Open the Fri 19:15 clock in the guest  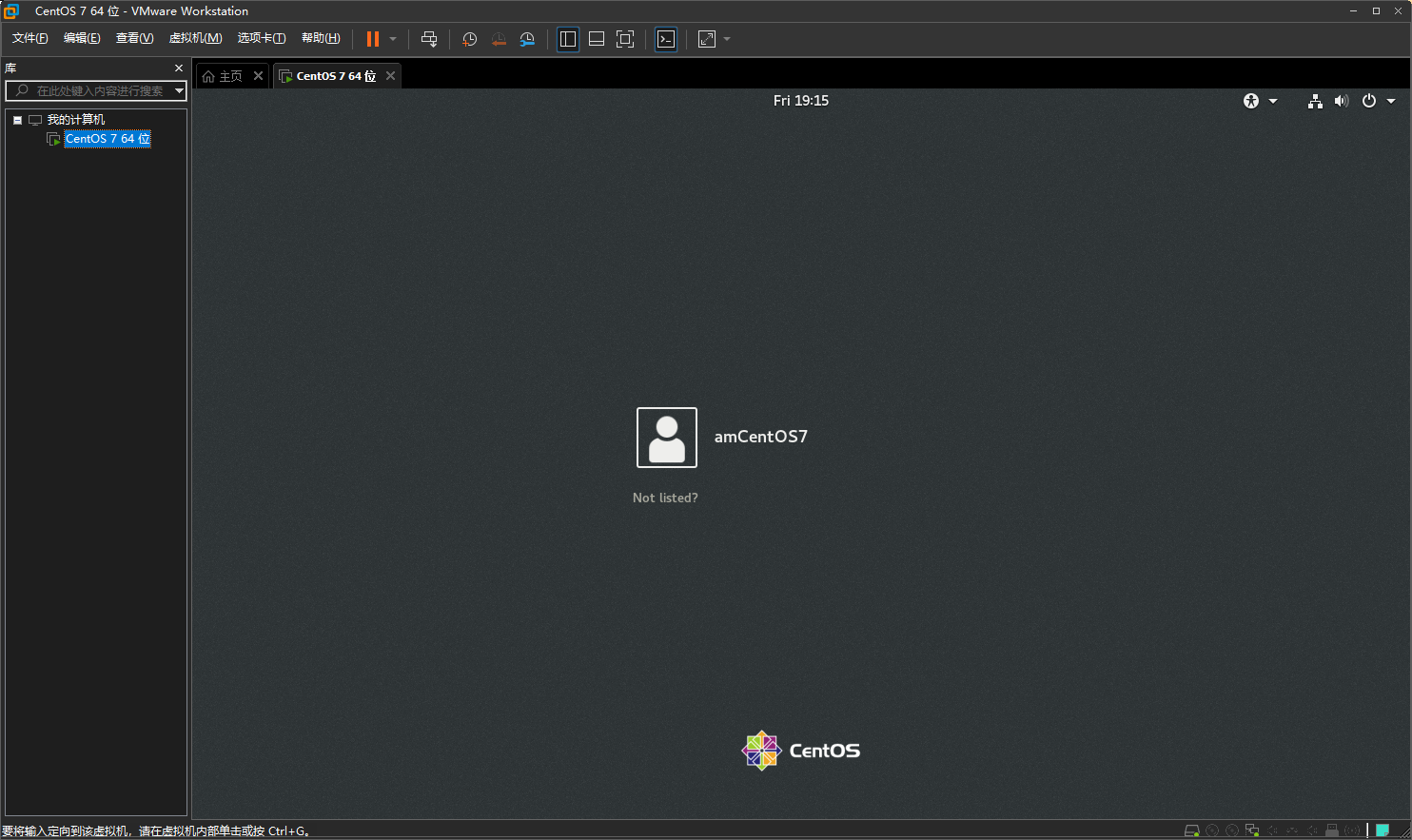(x=801, y=101)
